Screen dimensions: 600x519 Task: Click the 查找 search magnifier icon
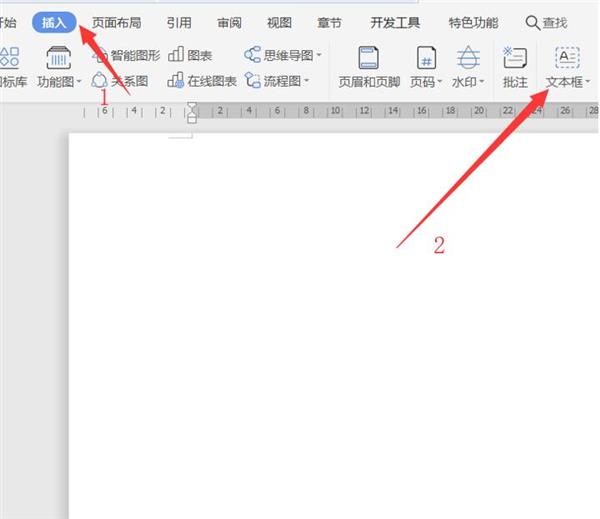[532, 23]
